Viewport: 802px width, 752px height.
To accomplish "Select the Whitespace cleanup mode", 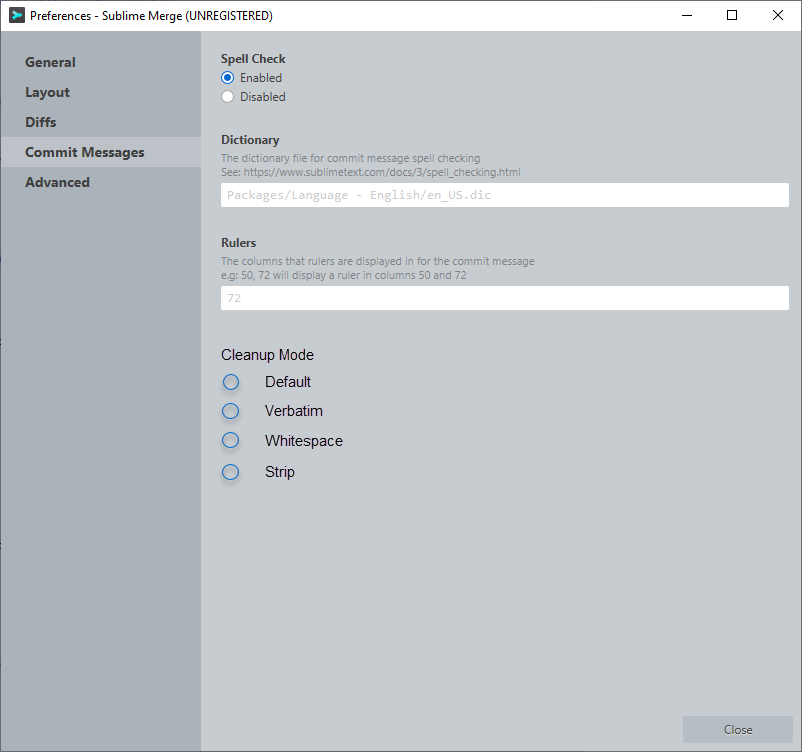I will pyautogui.click(x=231, y=440).
